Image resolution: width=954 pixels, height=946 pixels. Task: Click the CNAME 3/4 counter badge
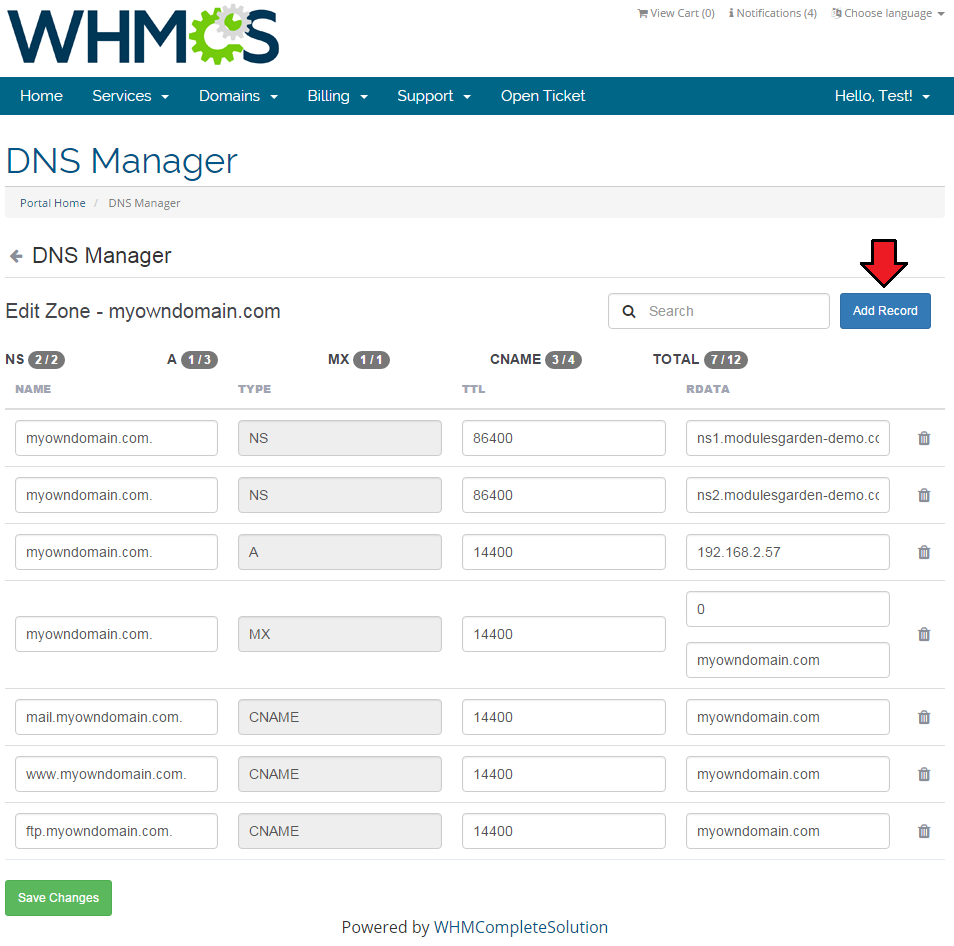pyautogui.click(x=563, y=360)
